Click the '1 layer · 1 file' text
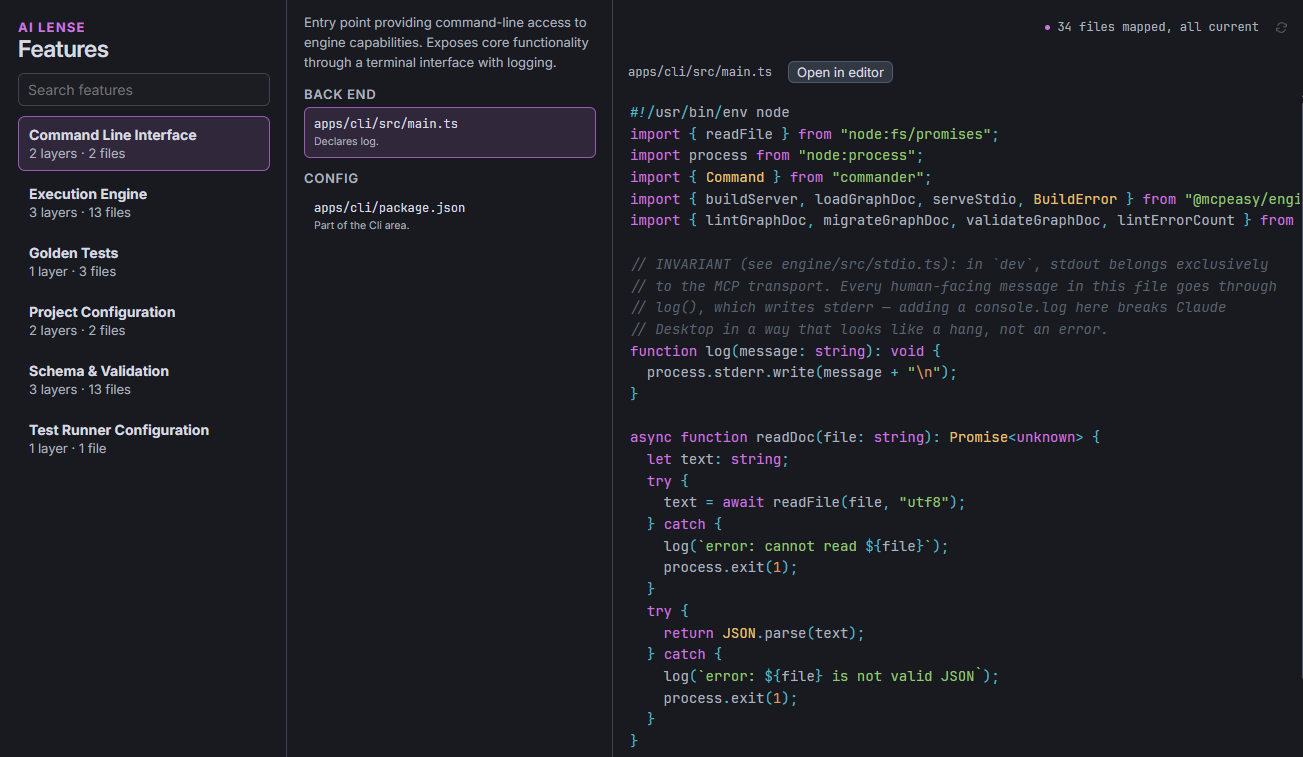Screen dimensions: 1303x757 click(68, 448)
